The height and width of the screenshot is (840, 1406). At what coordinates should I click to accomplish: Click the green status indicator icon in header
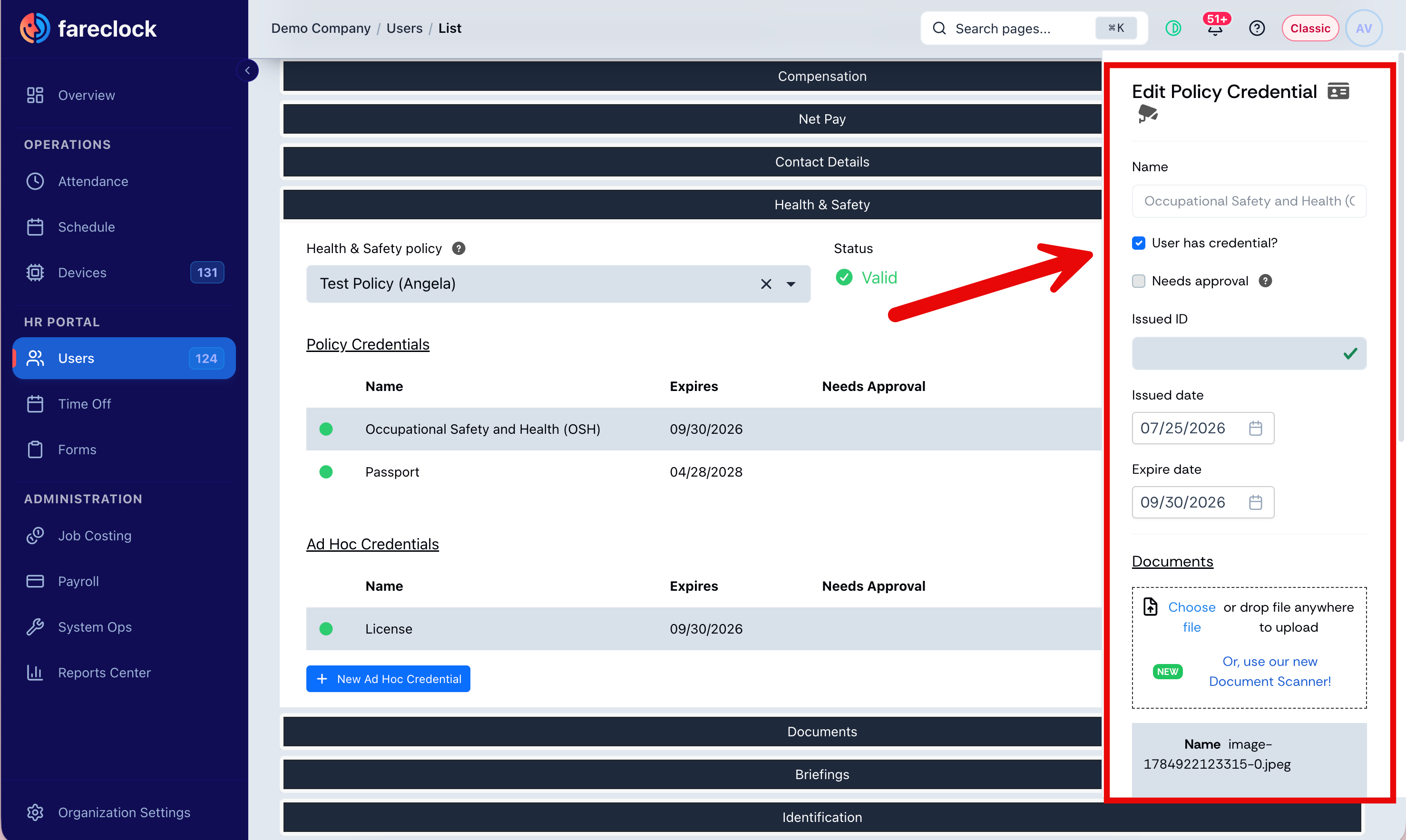1173,29
